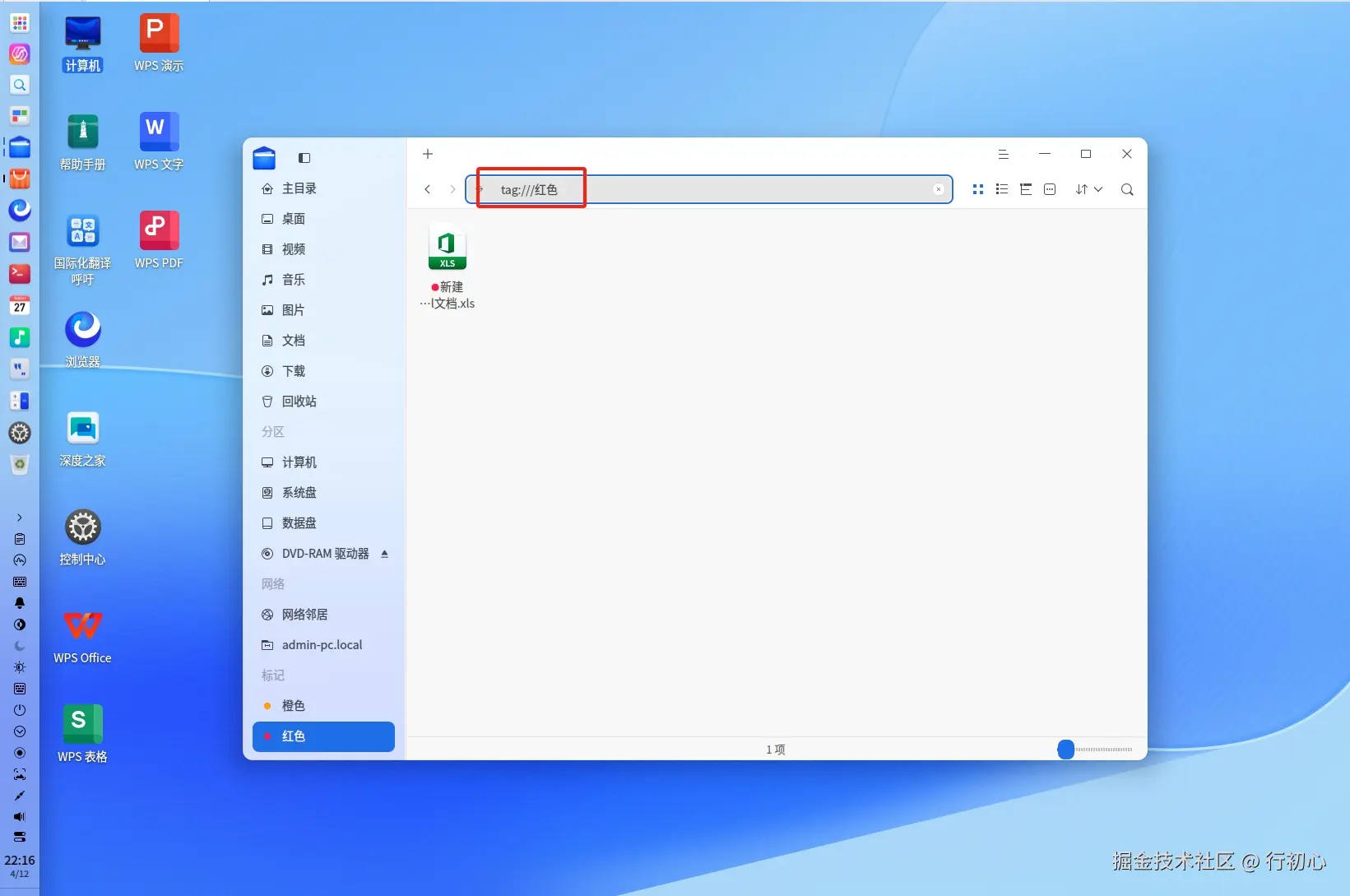Open the calculator in the dock
The width and height of the screenshot is (1350, 896).
20,401
